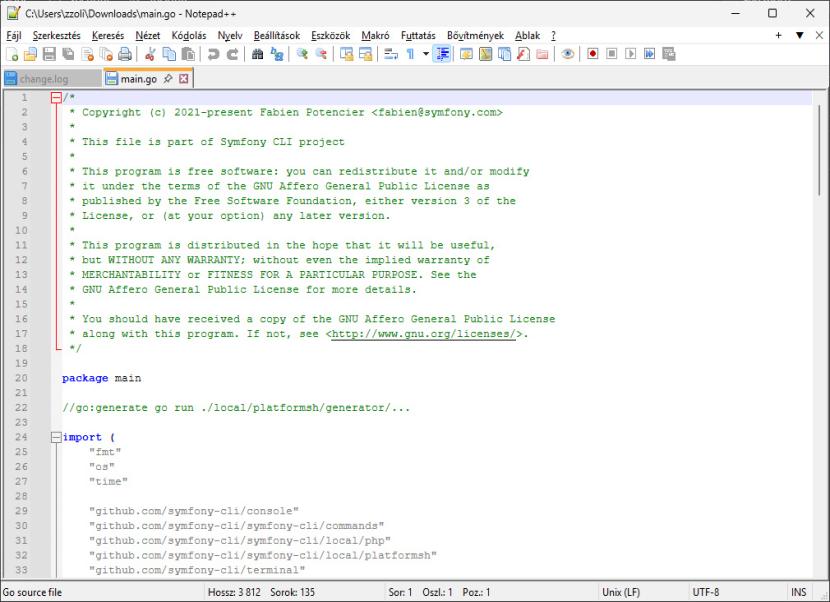830x602 pixels.
Task: Open the Kódolás menu
Action: pyautogui.click(x=188, y=35)
